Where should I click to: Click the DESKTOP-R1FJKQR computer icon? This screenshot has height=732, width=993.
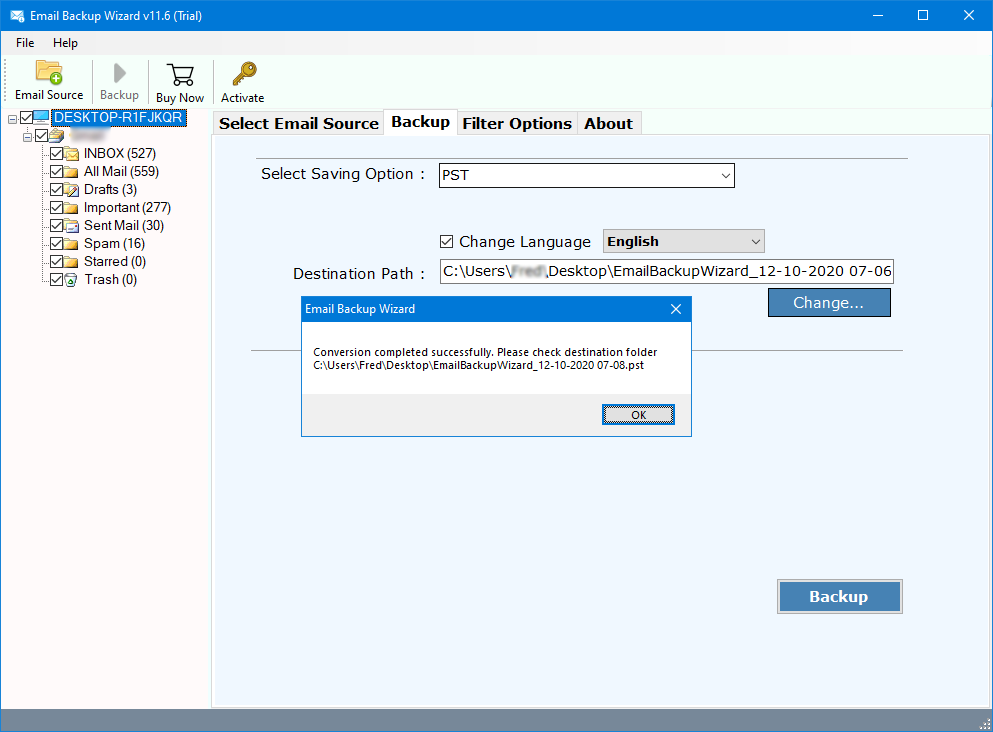click(x=41, y=117)
